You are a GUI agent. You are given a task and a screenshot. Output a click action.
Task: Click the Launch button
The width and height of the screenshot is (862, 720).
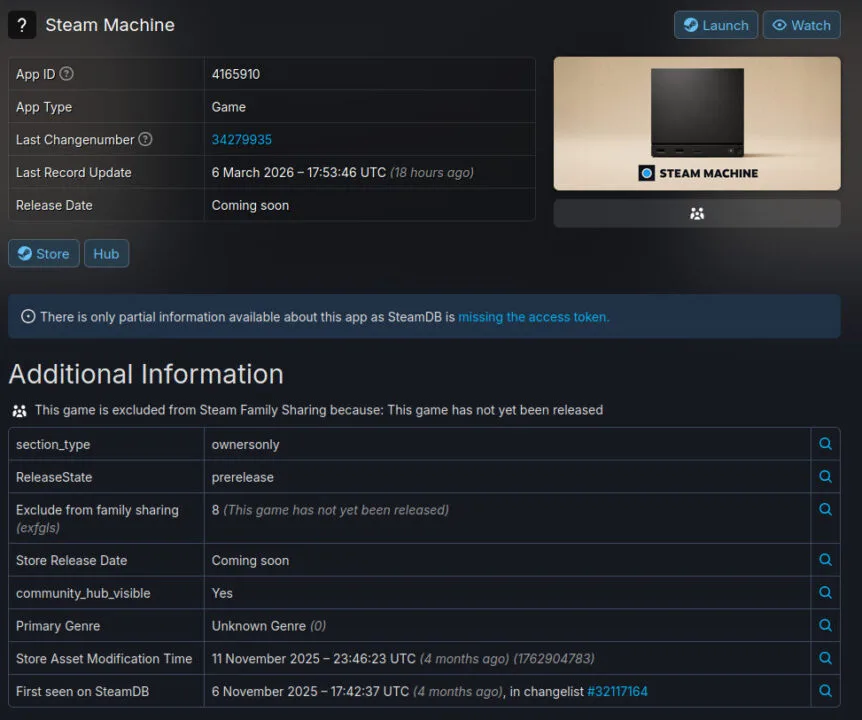(715, 25)
